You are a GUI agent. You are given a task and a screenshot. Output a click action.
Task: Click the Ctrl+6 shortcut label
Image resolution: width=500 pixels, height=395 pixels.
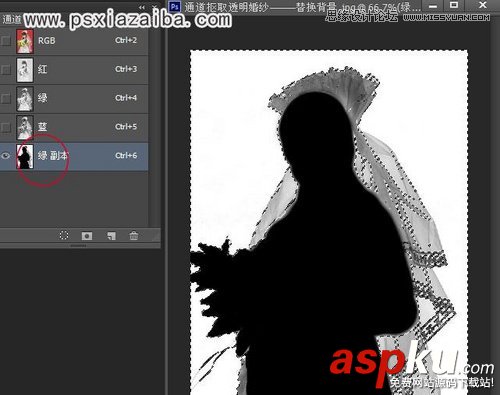[x=126, y=155]
